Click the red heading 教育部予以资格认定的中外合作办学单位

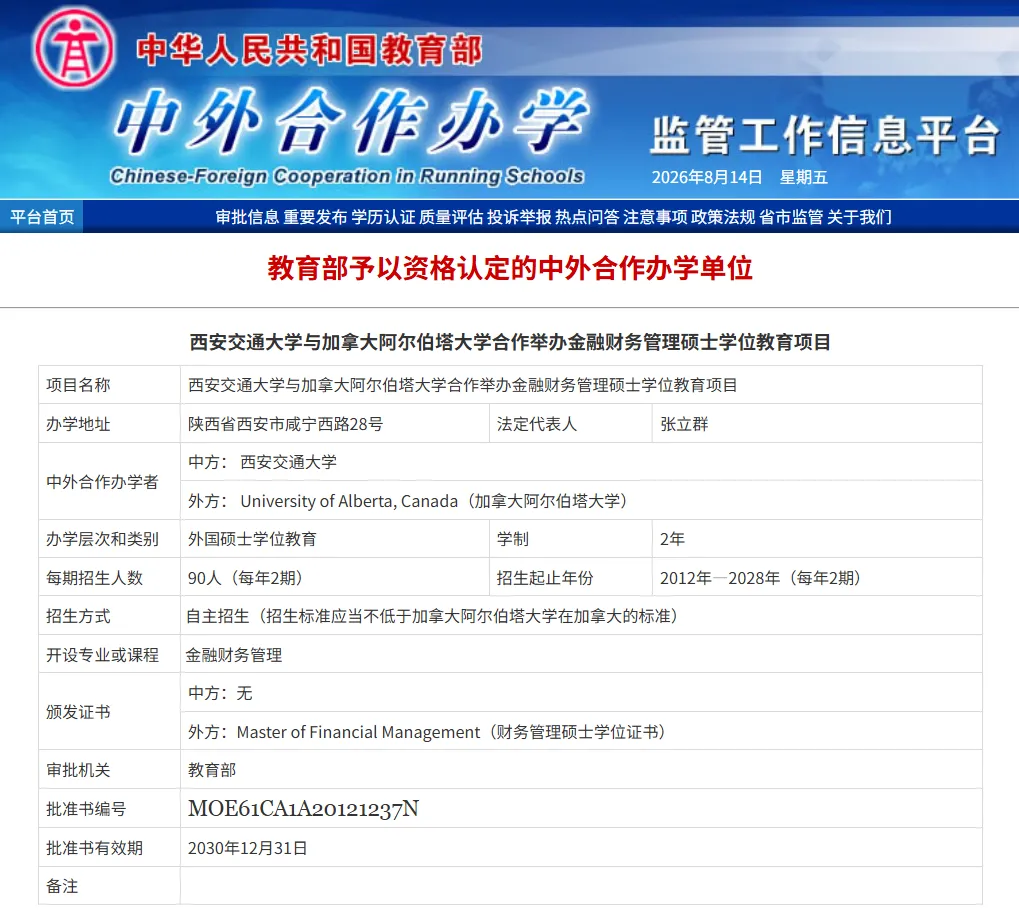click(510, 268)
